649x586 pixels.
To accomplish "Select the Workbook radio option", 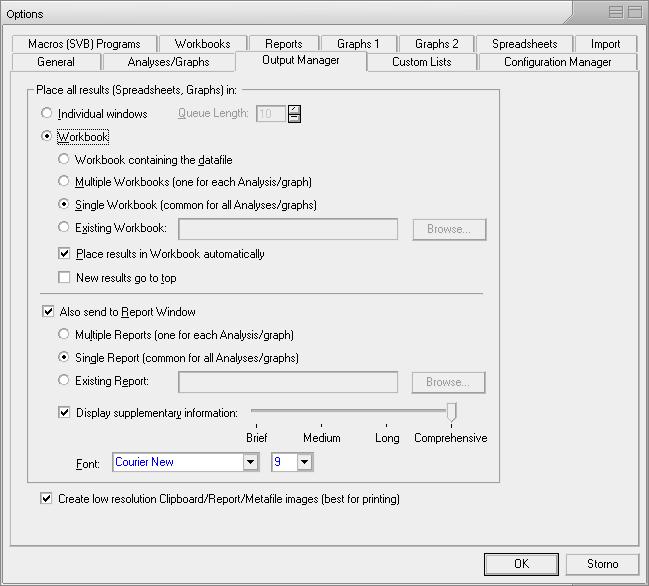I will (47, 136).
